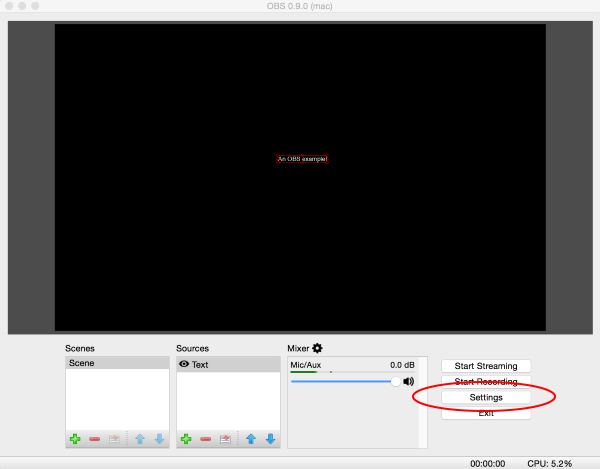This screenshot has height=469, width=600.
Task: Move the scene down in the list
Action: click(159, 439)
